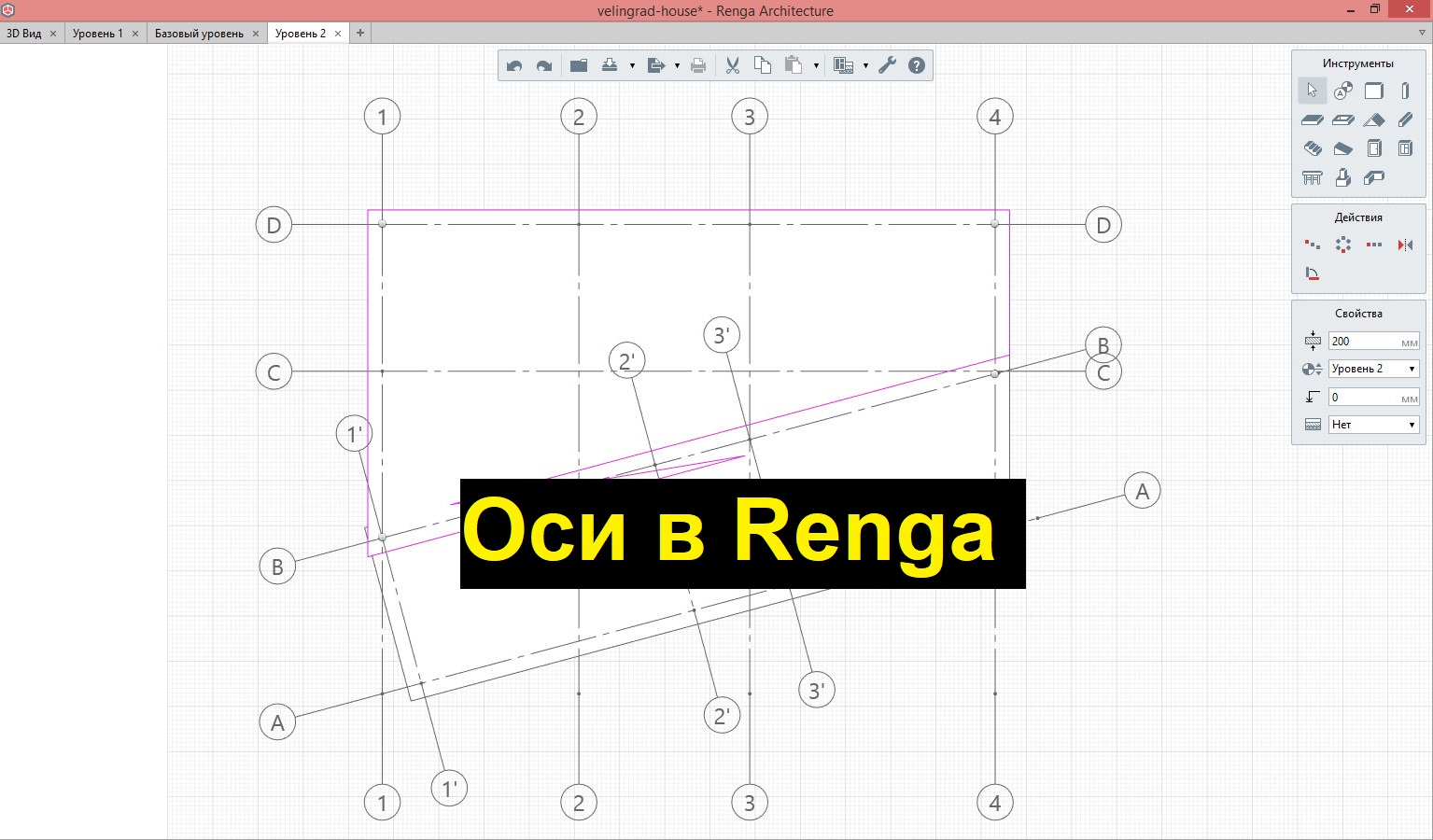Select the Ramp tool

tap(1343, 148)
